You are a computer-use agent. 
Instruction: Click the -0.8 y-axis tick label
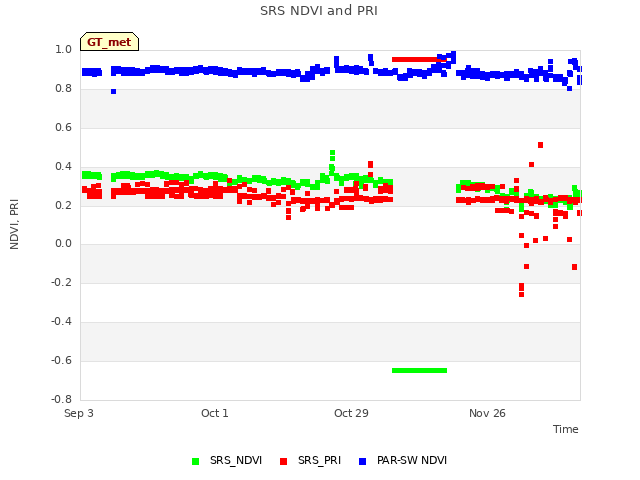61,399
